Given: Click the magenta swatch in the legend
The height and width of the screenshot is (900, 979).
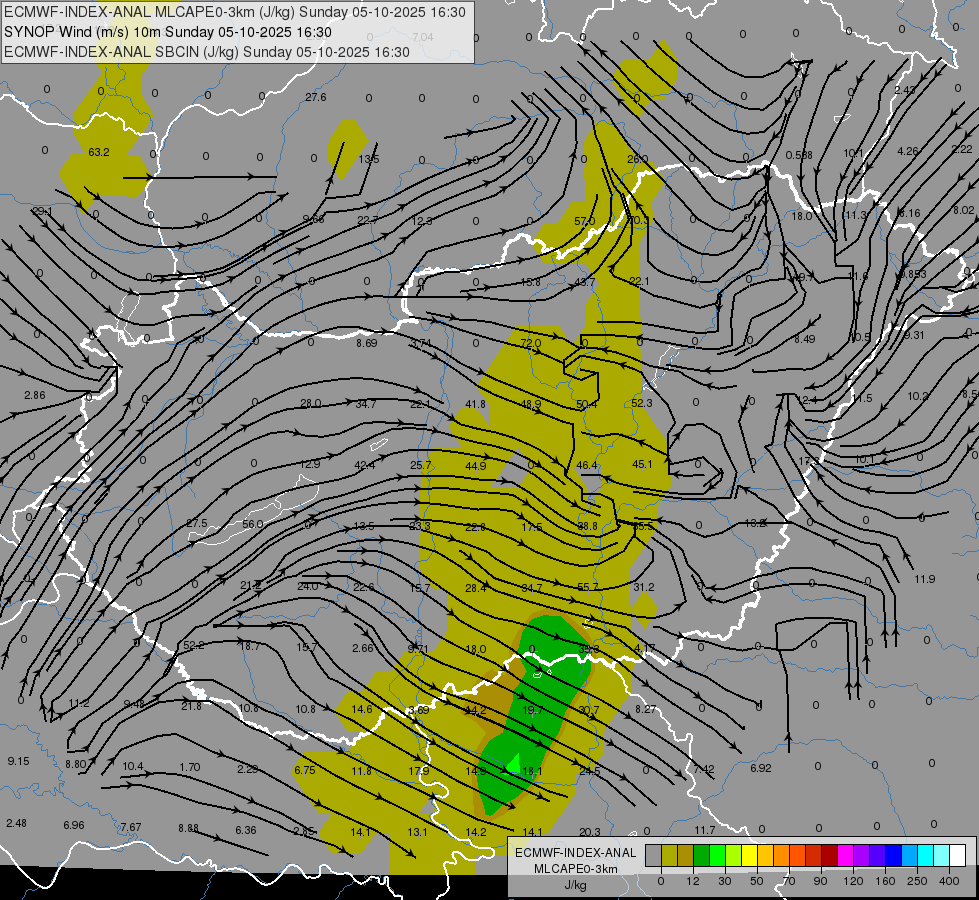Looking at the screenshot, I should click(x=846, y=856).
